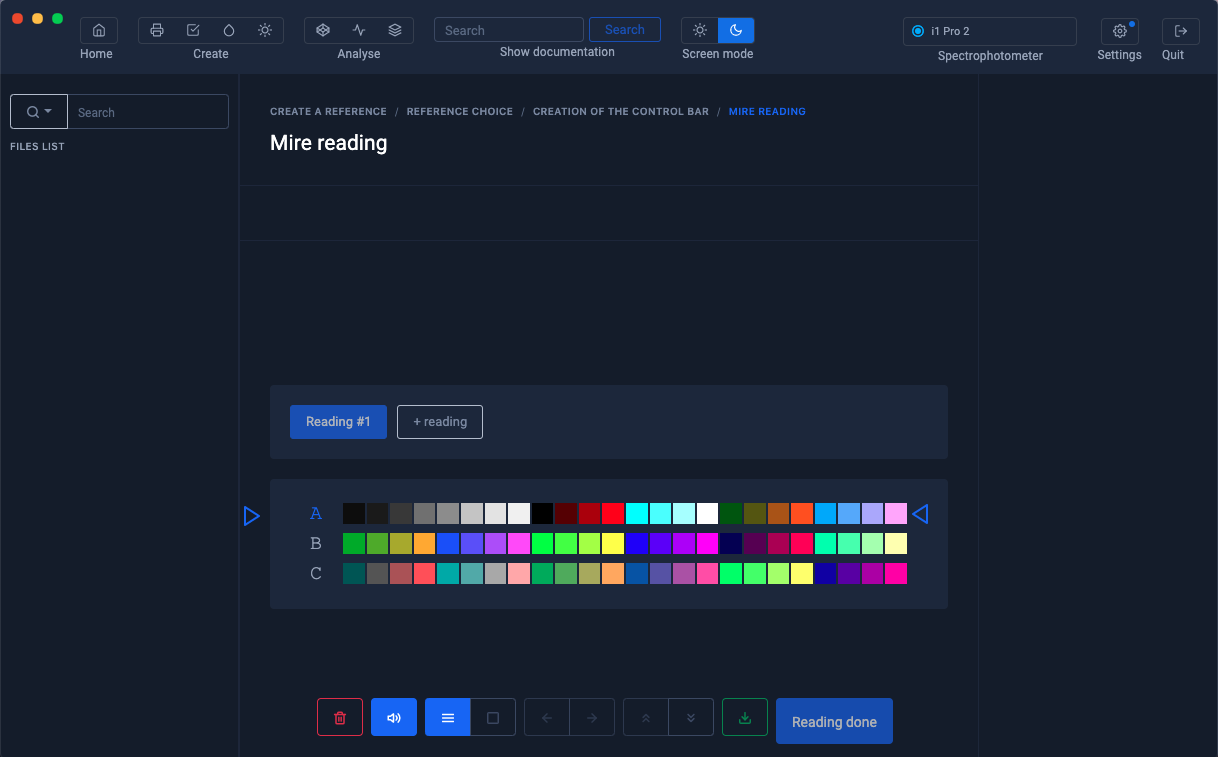Switch to light screen mode
This screenshot has width=1218, height=757.
[700, 30]
